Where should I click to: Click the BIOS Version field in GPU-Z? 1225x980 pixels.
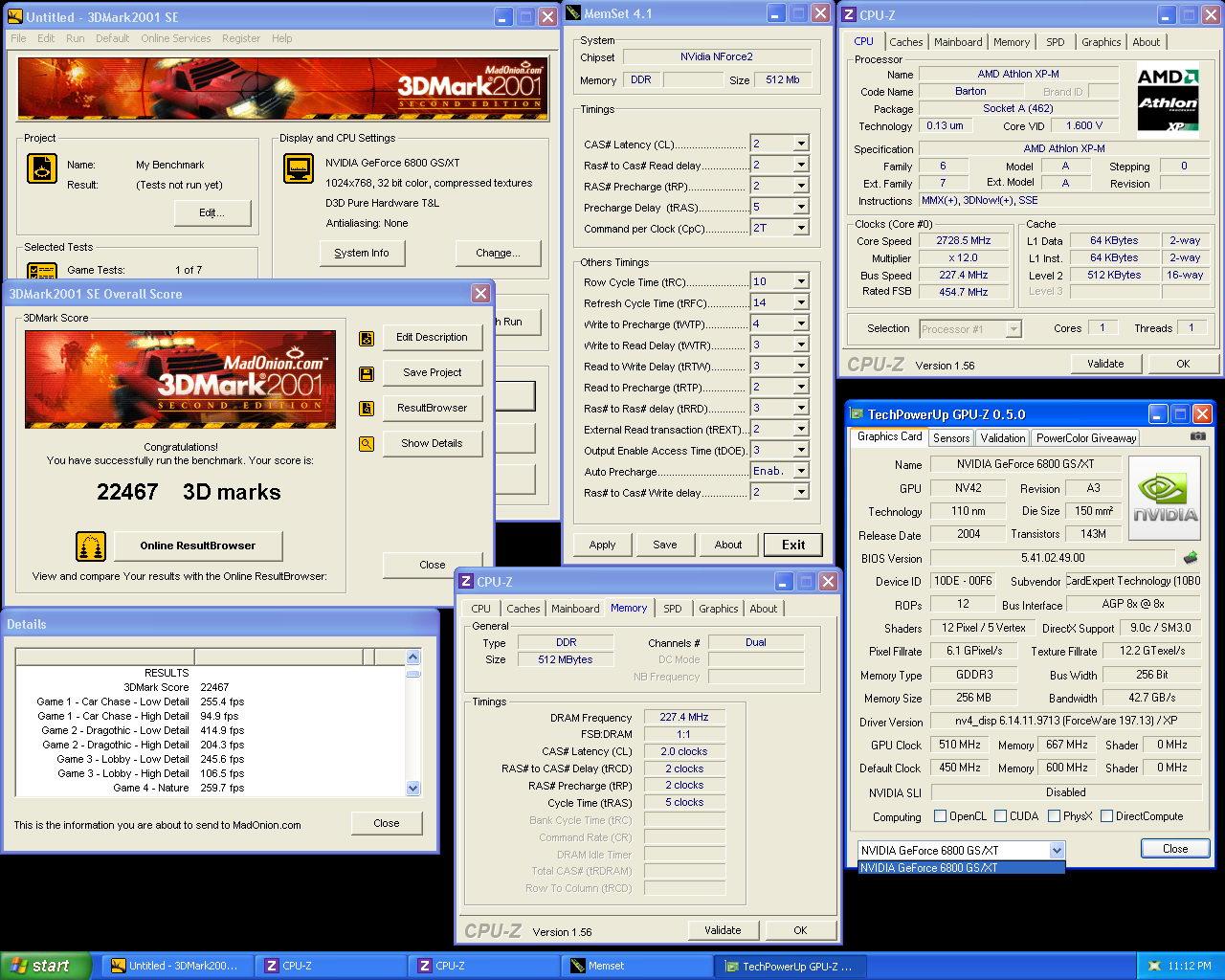(x=1053, y=558)
